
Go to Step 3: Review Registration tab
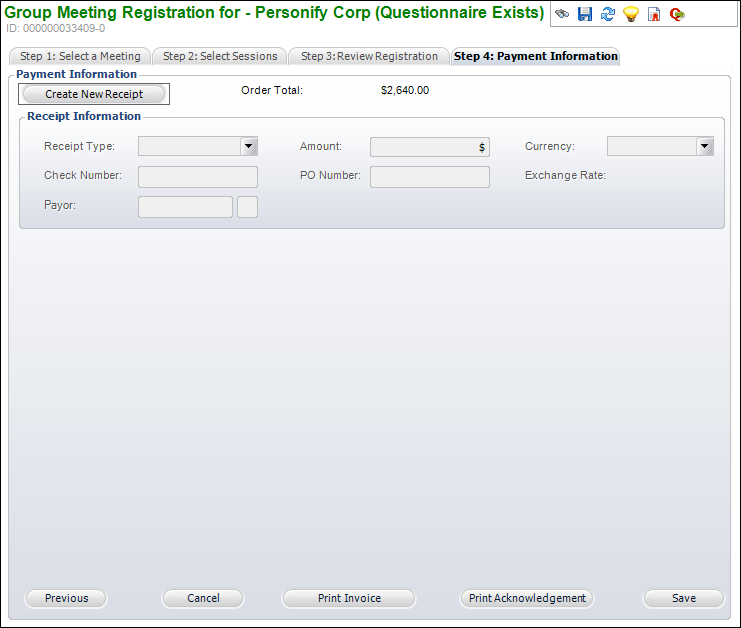369,56
